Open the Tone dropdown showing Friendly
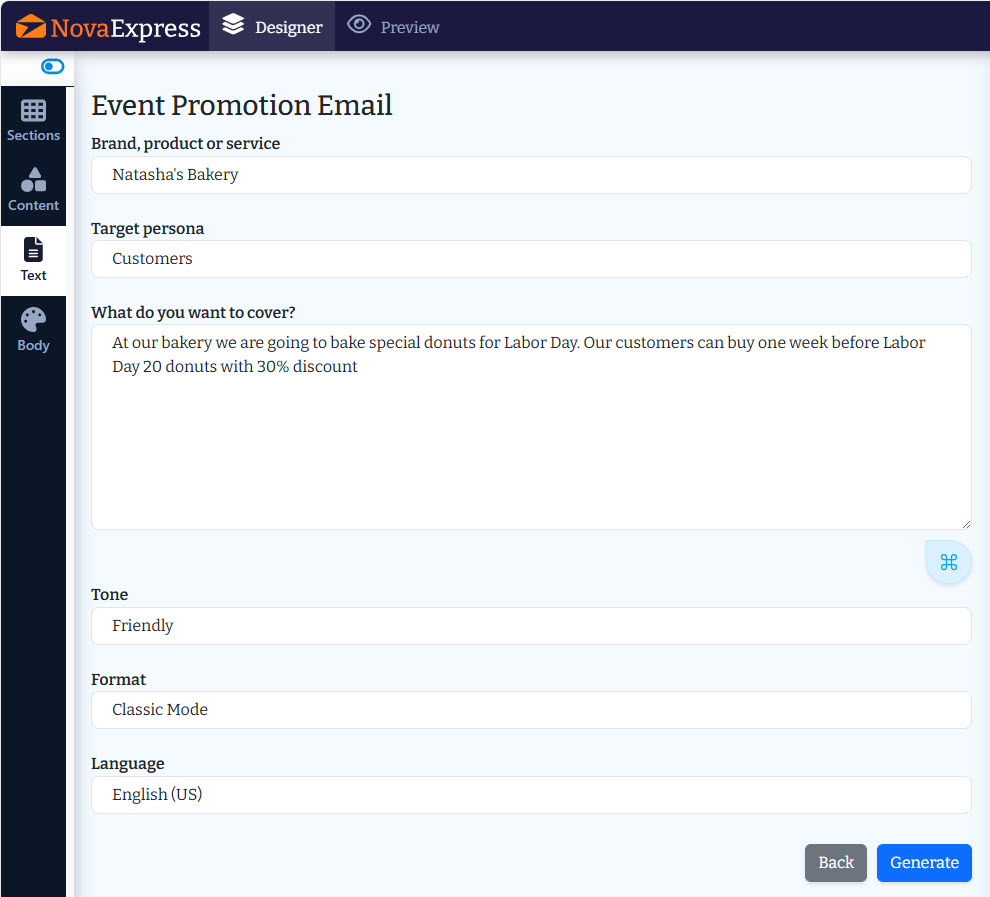 (x=531, y=626)
